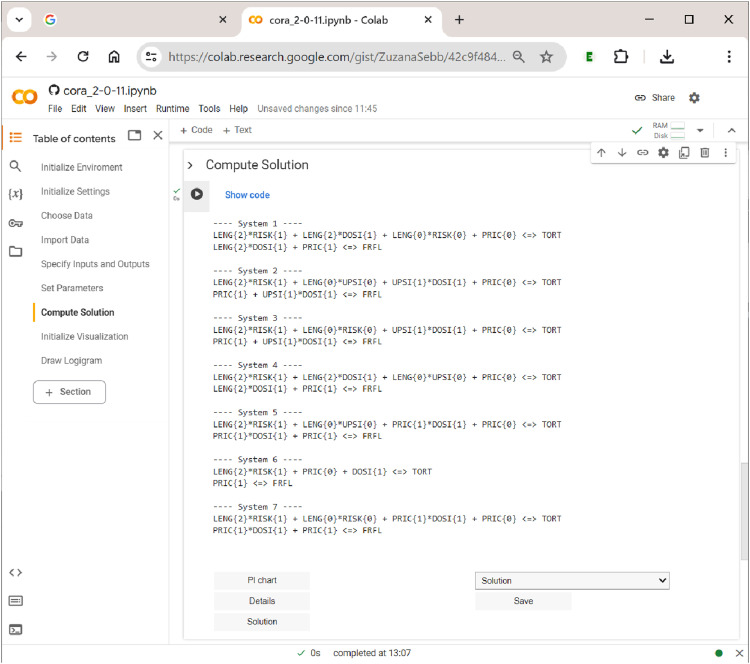Click the vertical scrollbar of the notebook

744,510
